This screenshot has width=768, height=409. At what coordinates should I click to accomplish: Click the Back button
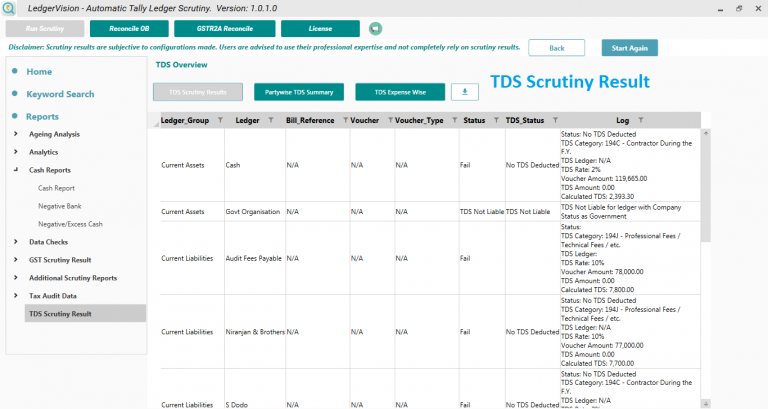(556, 48)
